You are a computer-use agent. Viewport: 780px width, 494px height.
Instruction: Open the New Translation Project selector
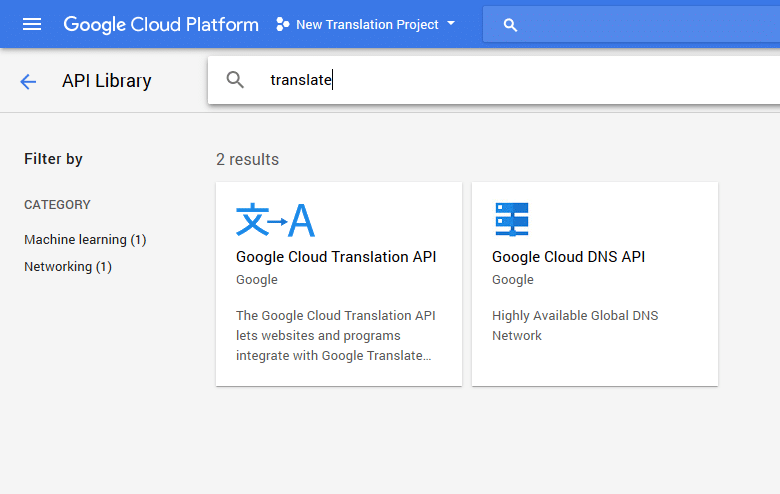pyautogui.click(x=366, y=24)
